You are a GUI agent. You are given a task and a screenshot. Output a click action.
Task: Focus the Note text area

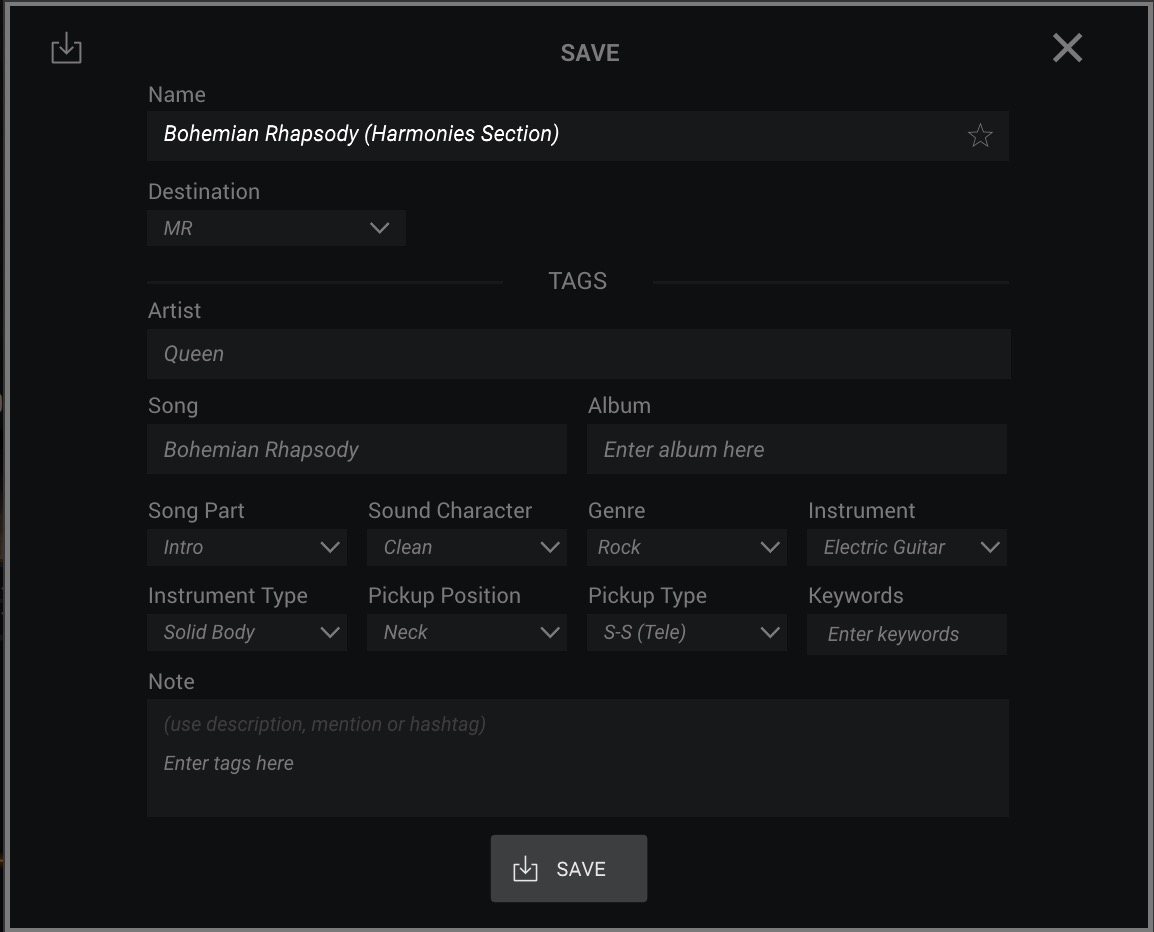578,758
